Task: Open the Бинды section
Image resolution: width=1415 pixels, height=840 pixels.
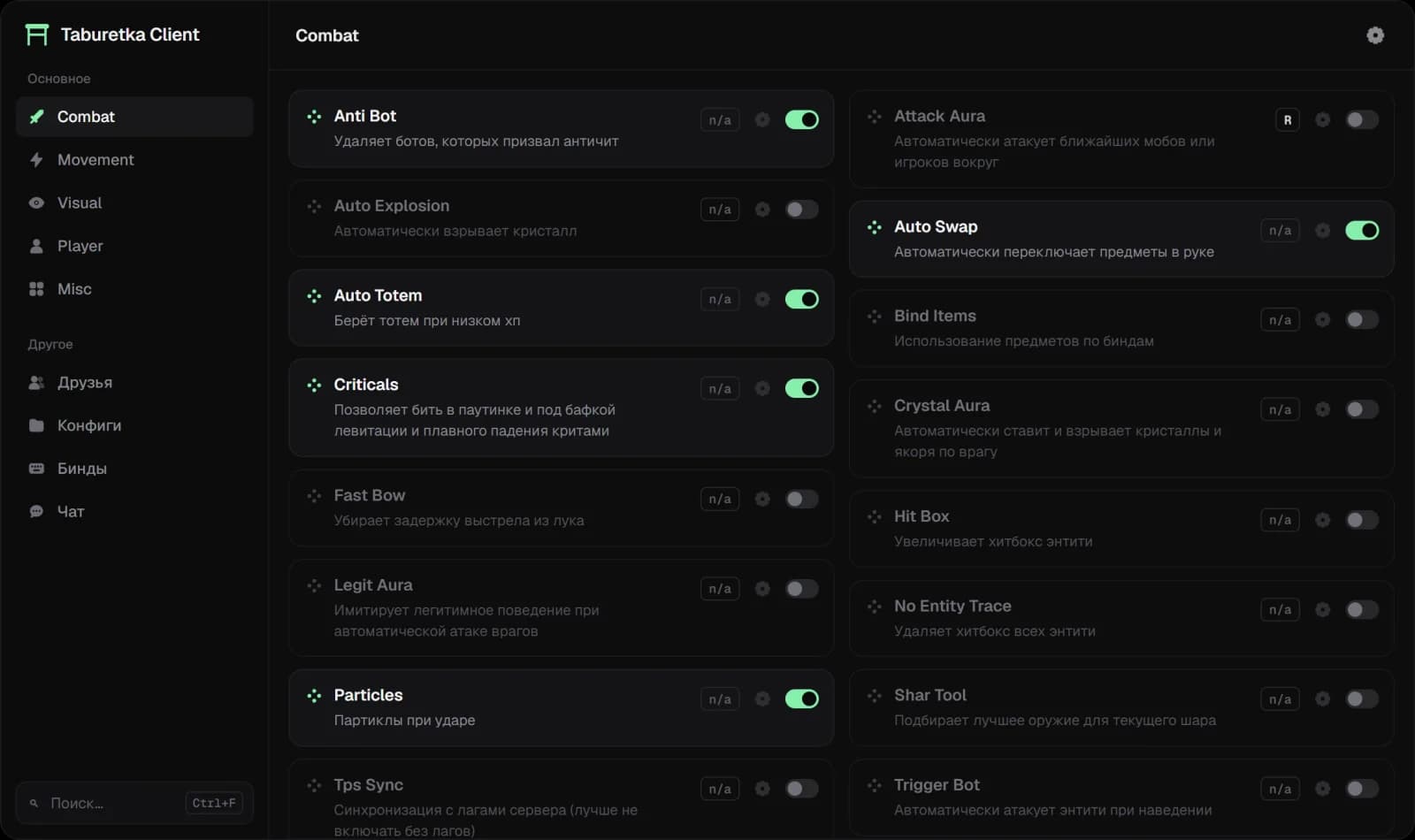Action: pos(134,469)
